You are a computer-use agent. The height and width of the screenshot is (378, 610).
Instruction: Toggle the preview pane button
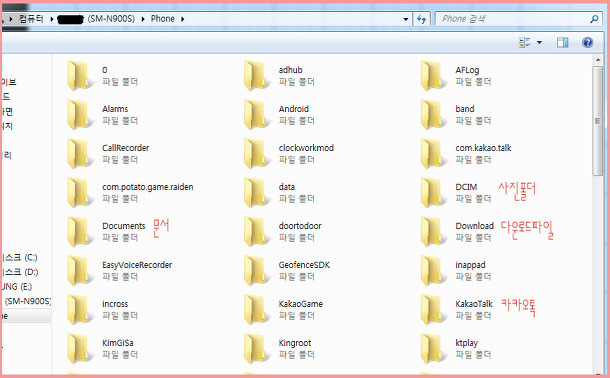563,42
